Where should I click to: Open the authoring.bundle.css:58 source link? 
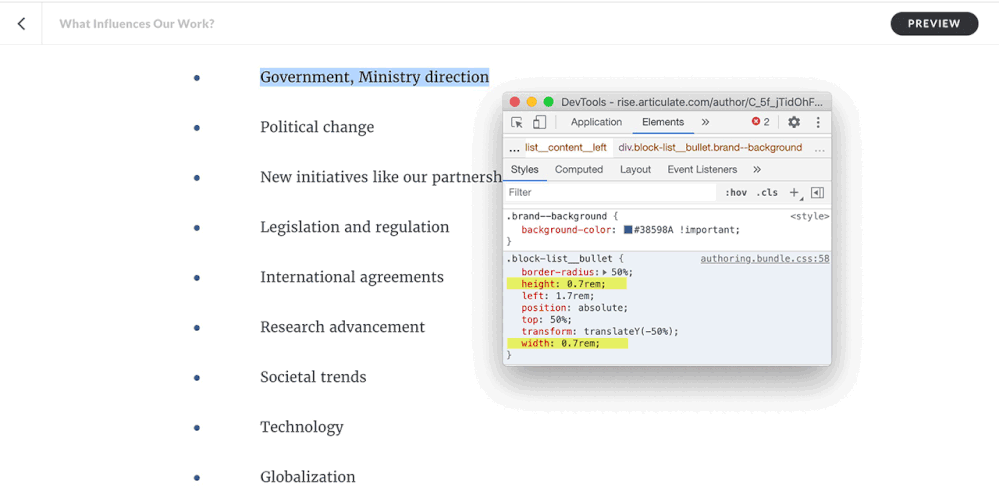coord(764,259)
